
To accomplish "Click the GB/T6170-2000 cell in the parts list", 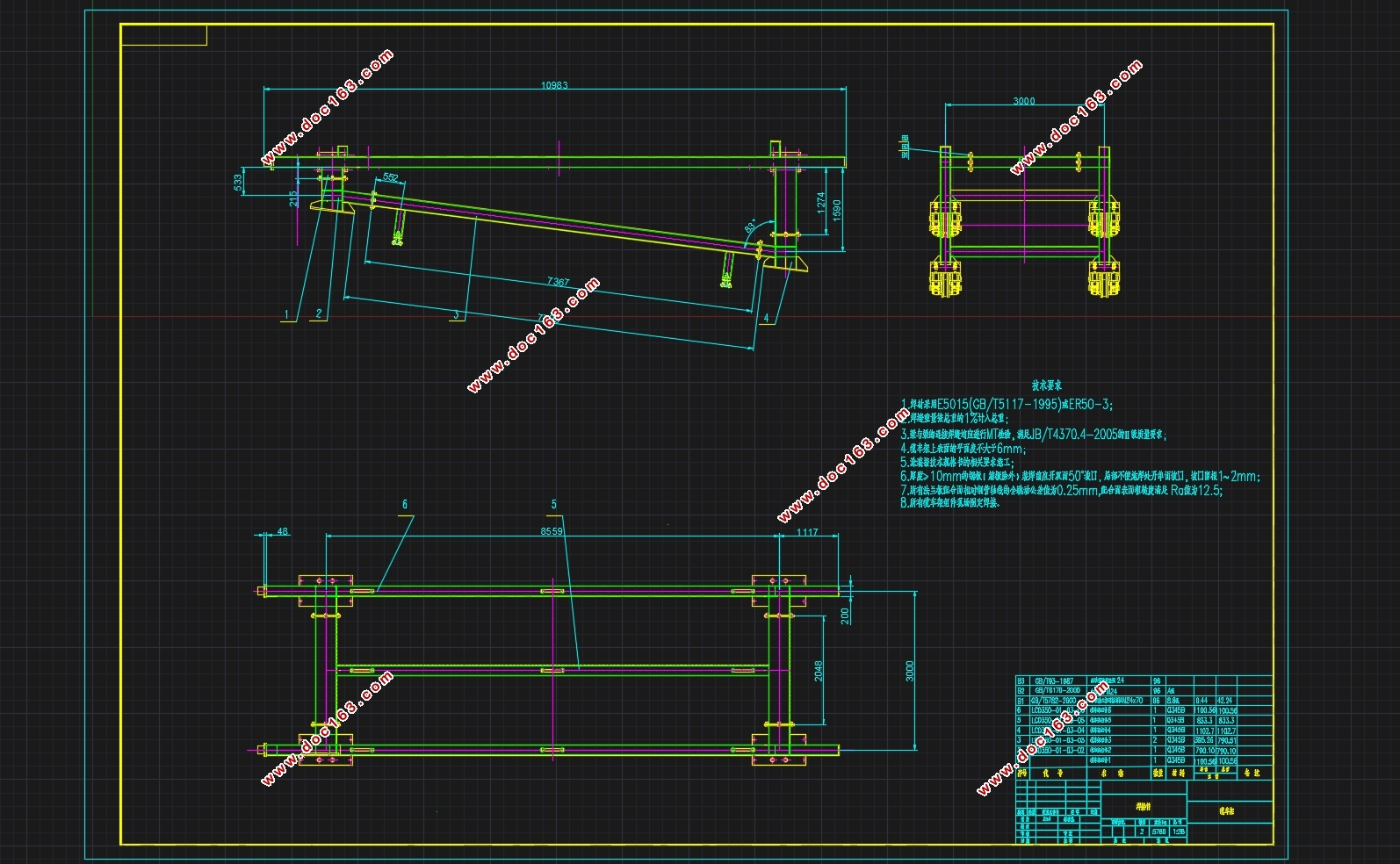I will tap(1057, 691).
